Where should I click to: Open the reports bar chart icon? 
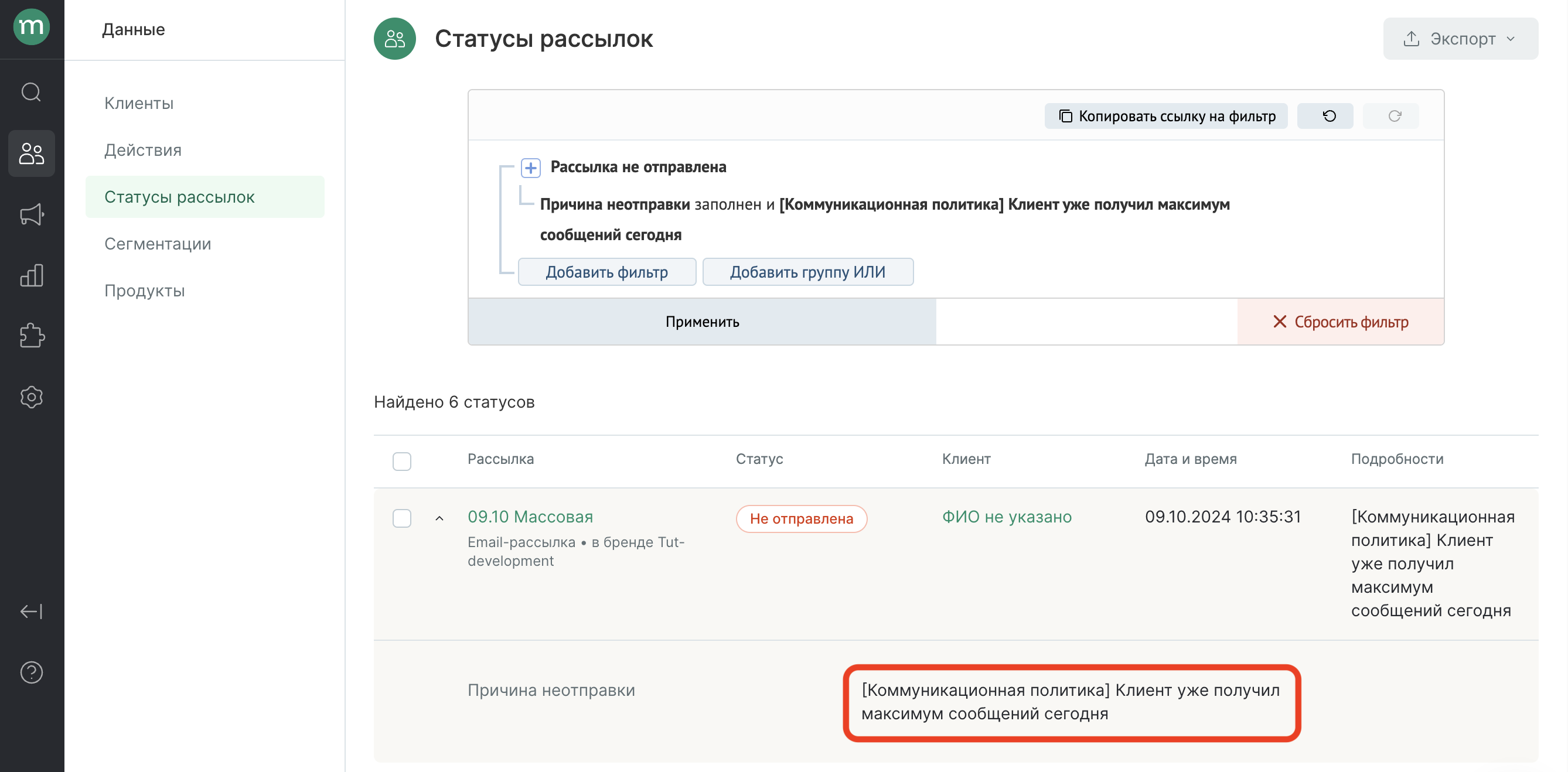(x=32, y=275)
